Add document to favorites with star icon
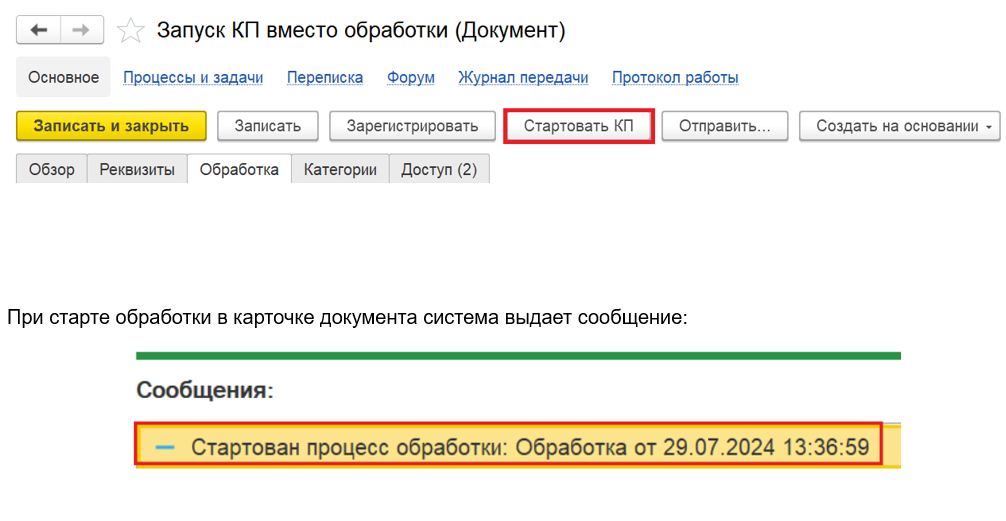 click(130, 31)
